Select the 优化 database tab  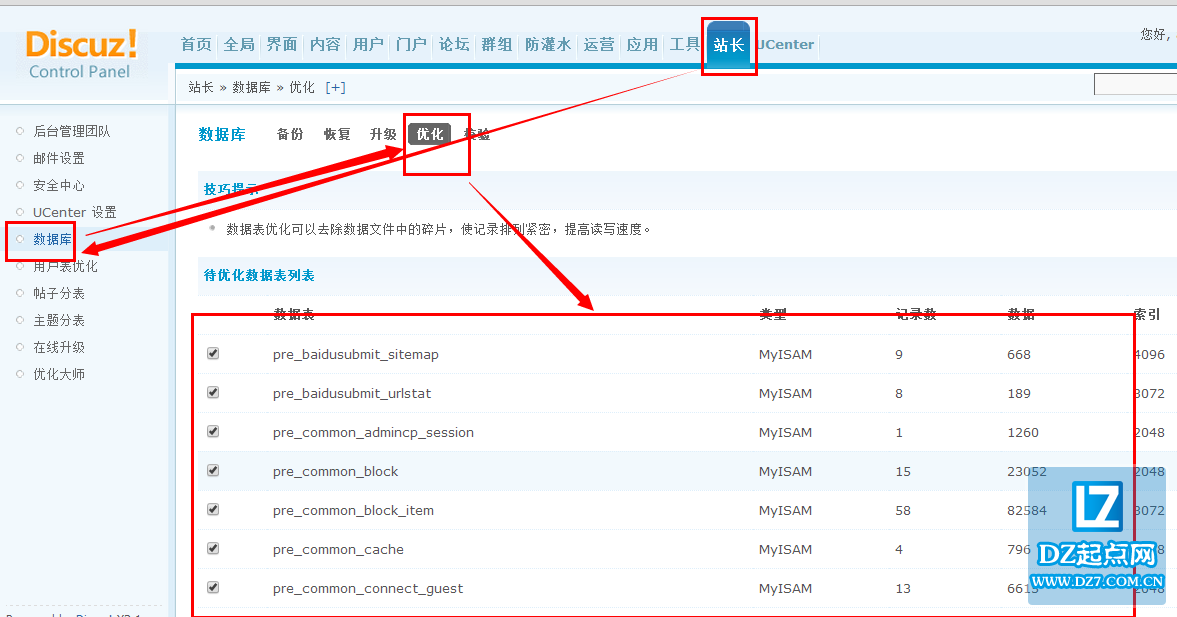coord(429,134)
